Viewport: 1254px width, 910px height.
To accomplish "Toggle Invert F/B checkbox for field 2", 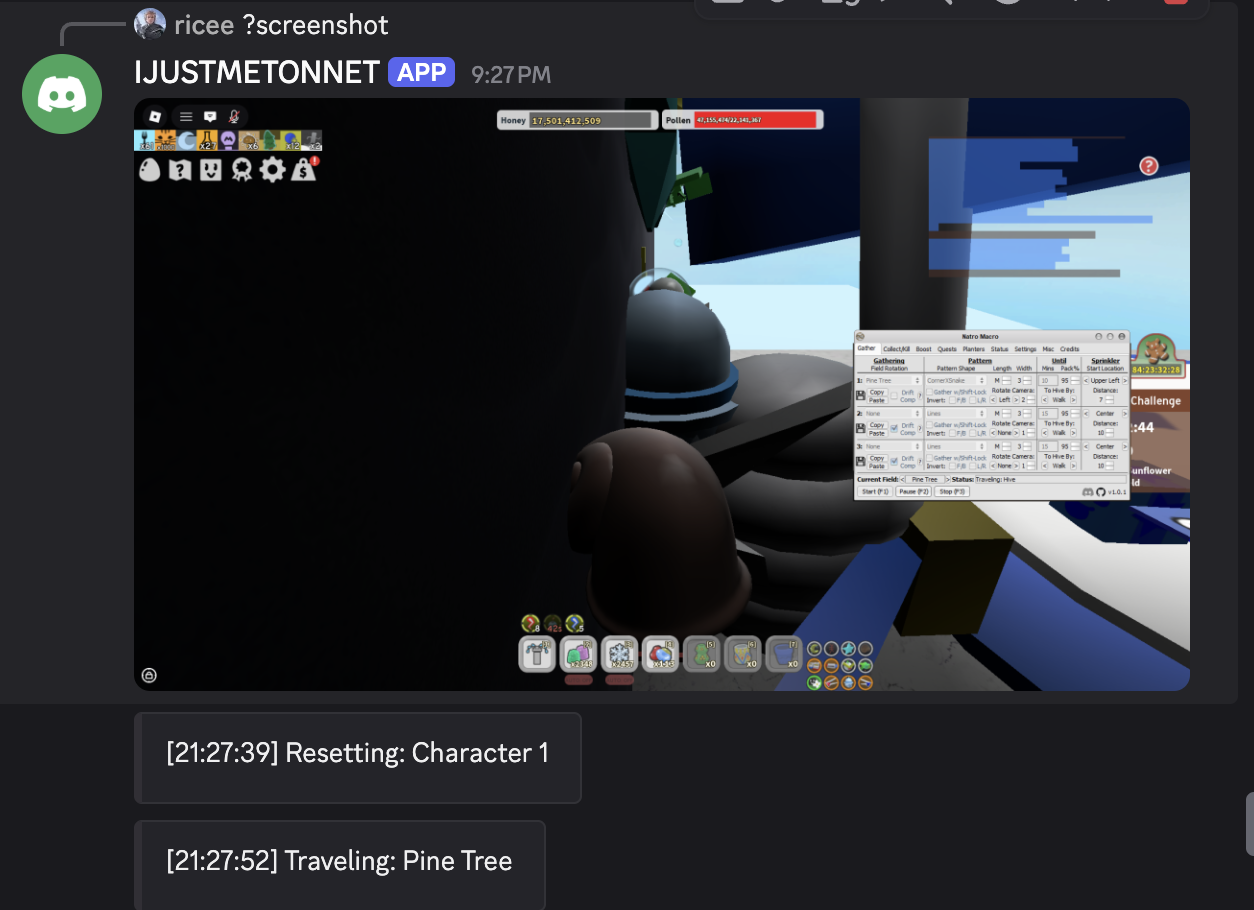I will (x=952, y=433).
